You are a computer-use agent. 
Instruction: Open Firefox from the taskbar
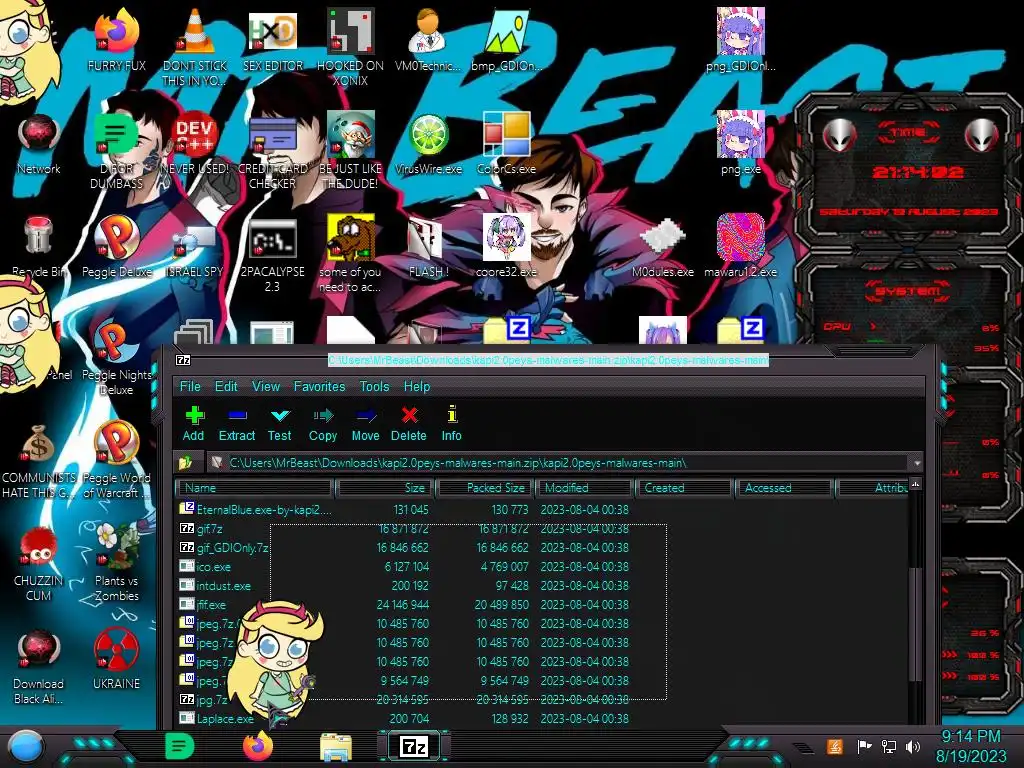(258, 746)
